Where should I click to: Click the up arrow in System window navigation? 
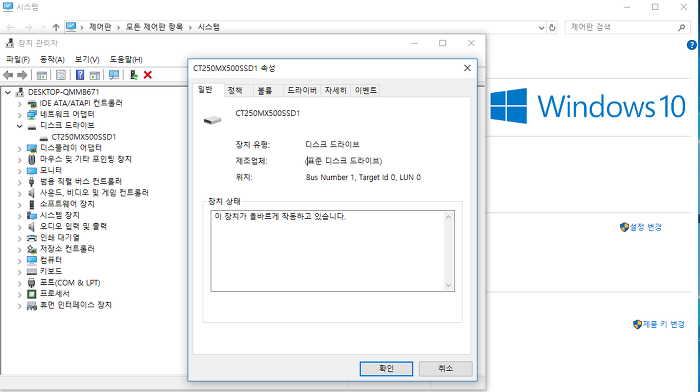(56, 27)
